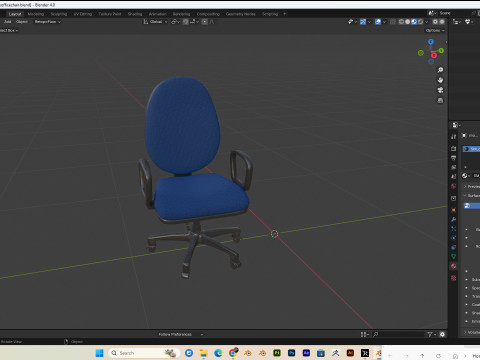Open the Physics properties tab

[453, 238]
